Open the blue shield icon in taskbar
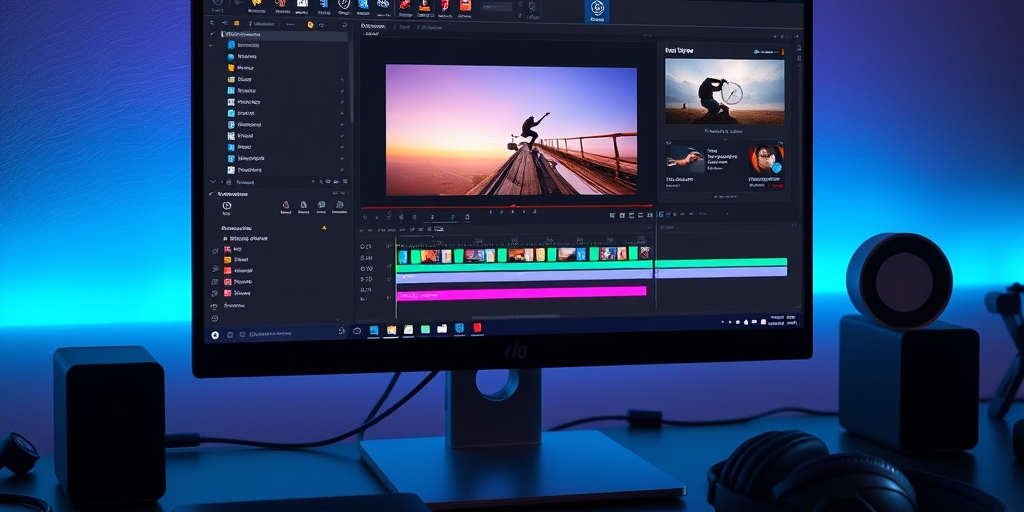1024x512 pixels. (x=460, y=328)
